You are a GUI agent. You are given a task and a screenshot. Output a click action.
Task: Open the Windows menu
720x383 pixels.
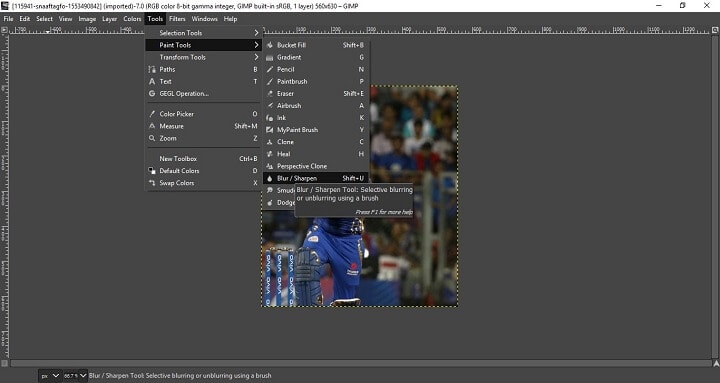coord(204,19)
